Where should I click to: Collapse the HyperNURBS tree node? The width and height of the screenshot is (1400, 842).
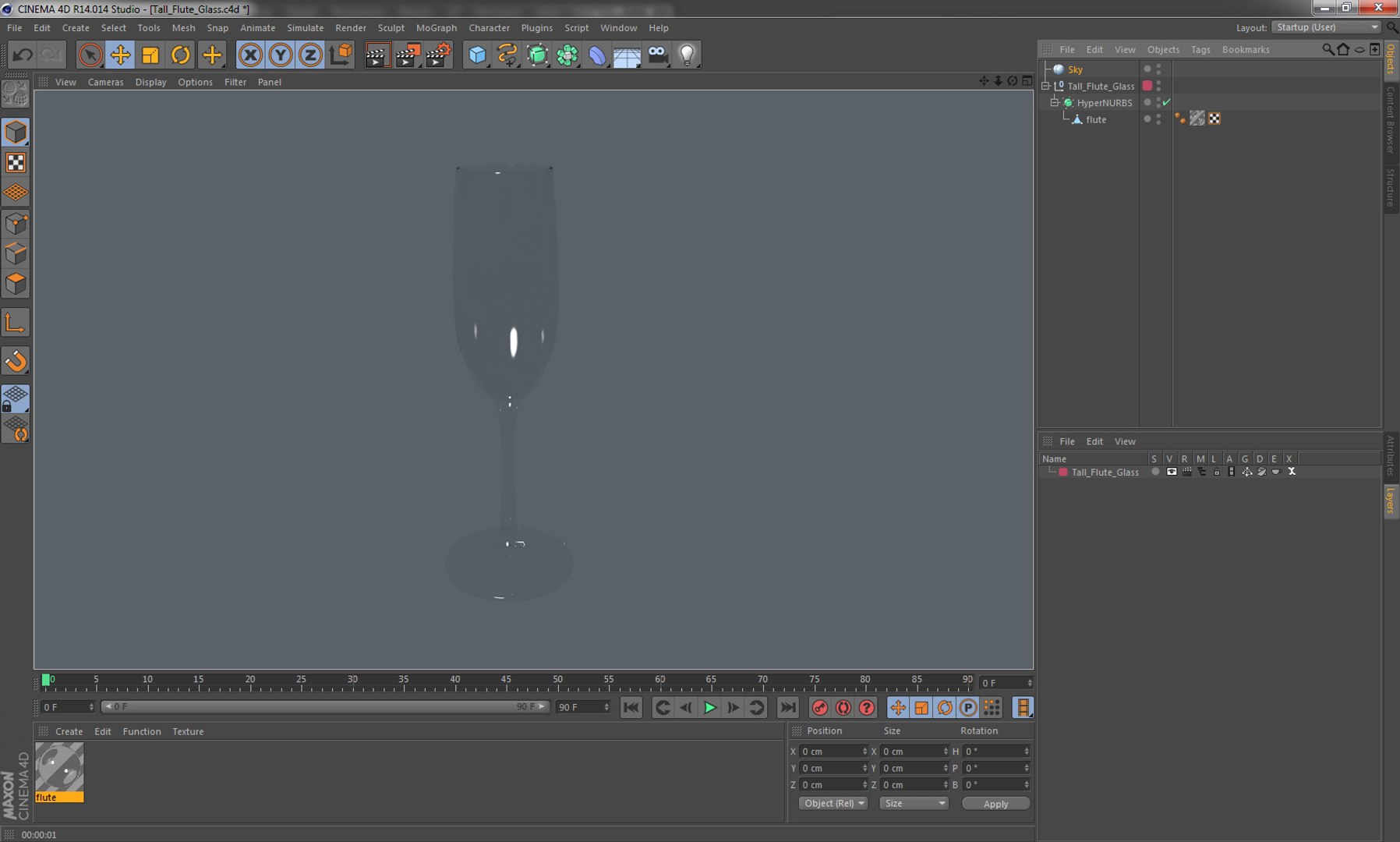(1054, 102)
